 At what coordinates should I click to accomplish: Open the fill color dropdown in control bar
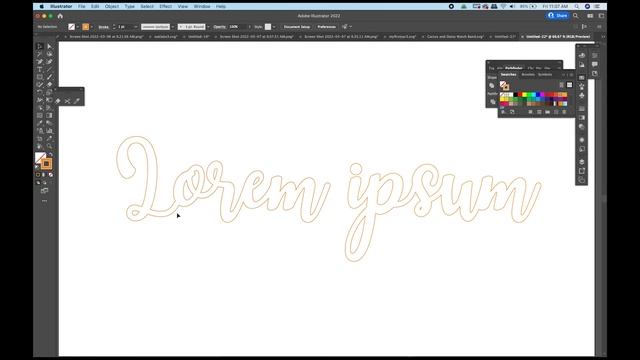(78, 27)
